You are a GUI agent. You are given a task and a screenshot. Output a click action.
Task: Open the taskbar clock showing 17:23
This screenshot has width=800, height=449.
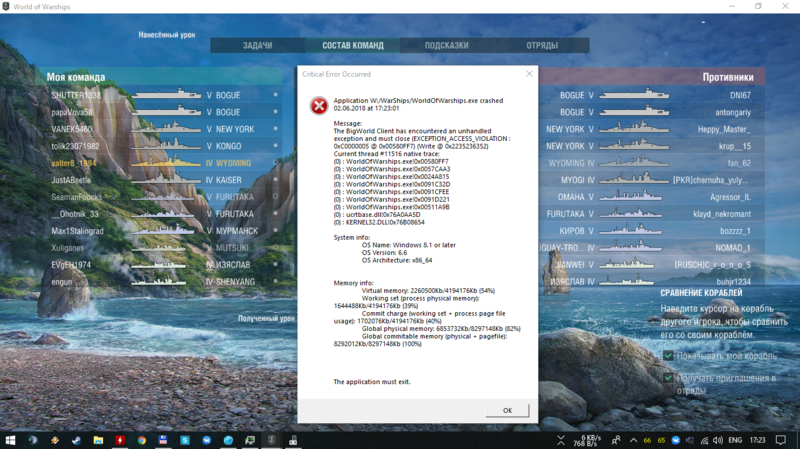(758, 440)
